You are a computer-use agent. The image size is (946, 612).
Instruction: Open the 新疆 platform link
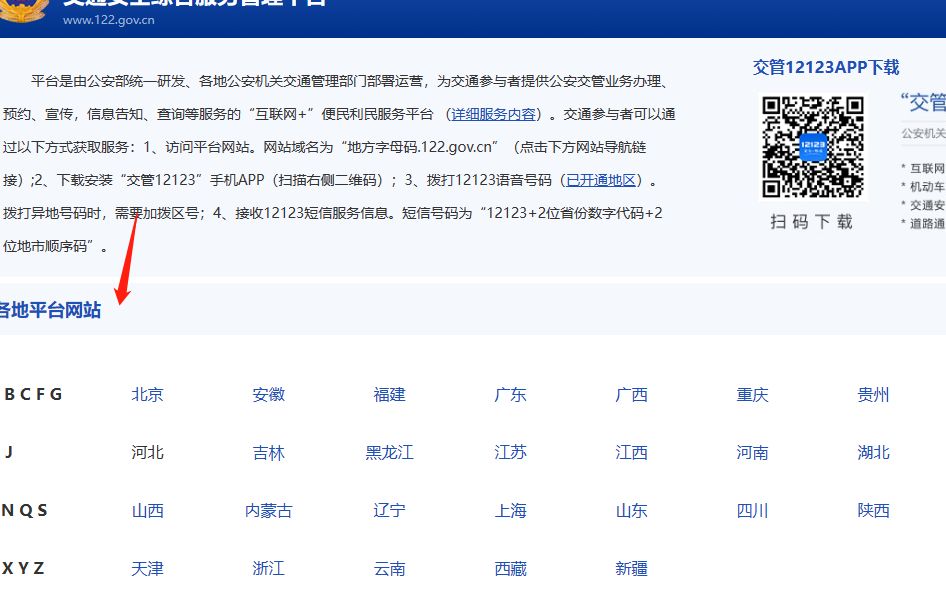tap(632, 569)
